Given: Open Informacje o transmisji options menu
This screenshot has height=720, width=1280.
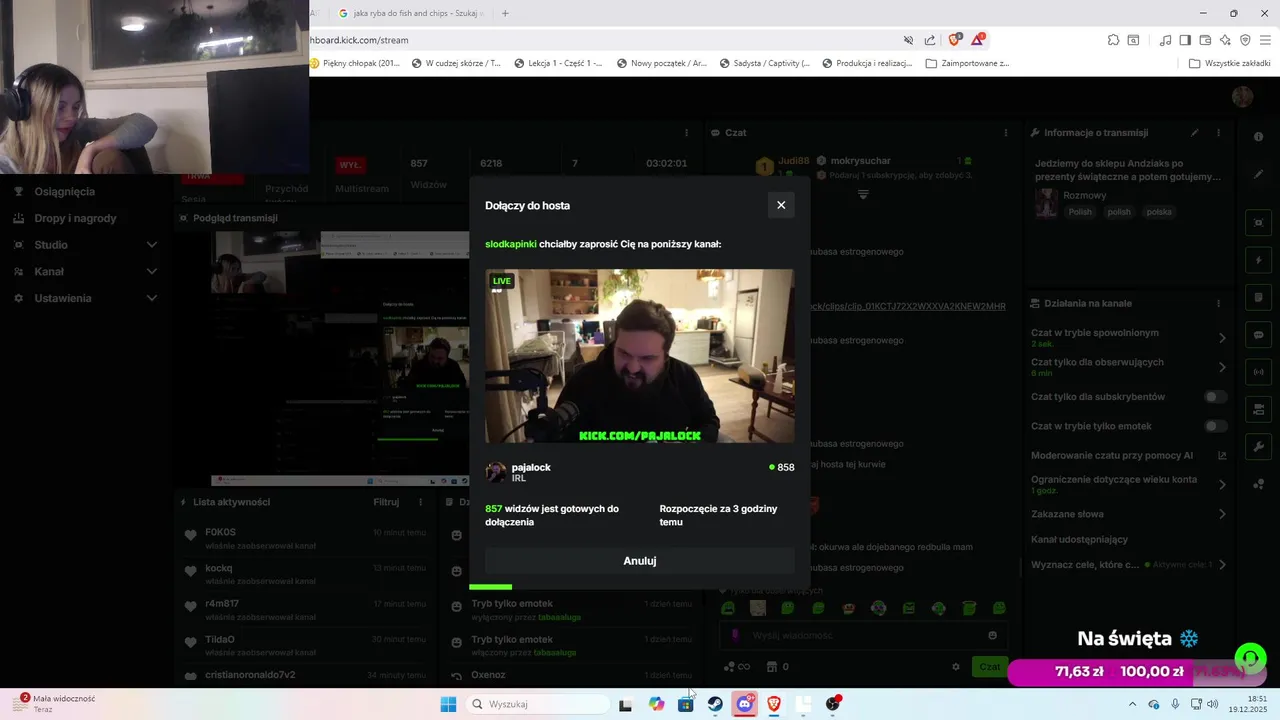Looking at the screenshot, I should tap(1218, 132).
